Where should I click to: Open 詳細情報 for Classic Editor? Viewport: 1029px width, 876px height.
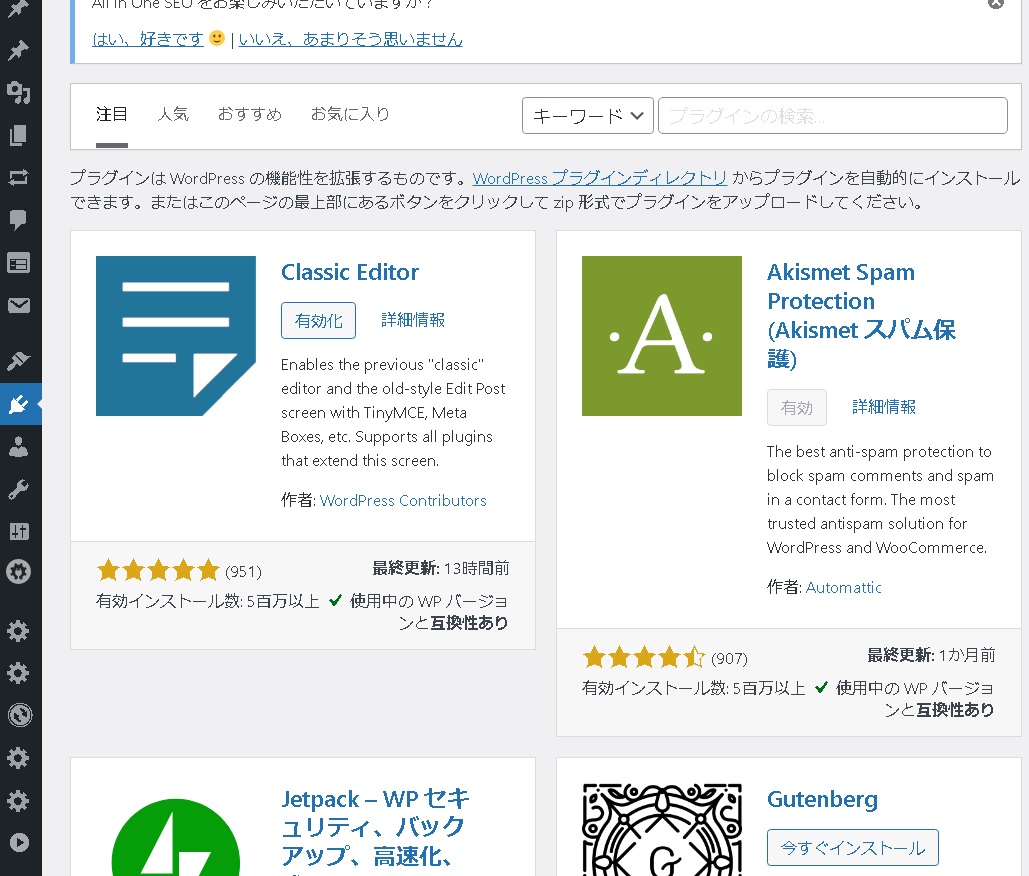click(413, 320)
